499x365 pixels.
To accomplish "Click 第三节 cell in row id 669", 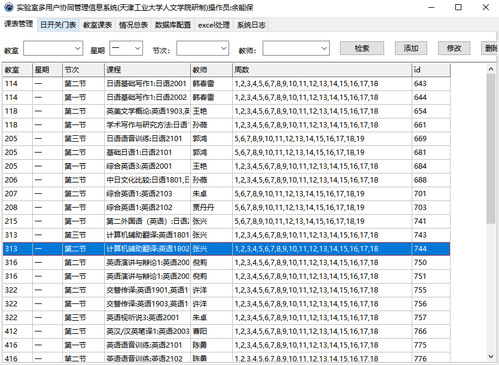I will coord(83,139).
